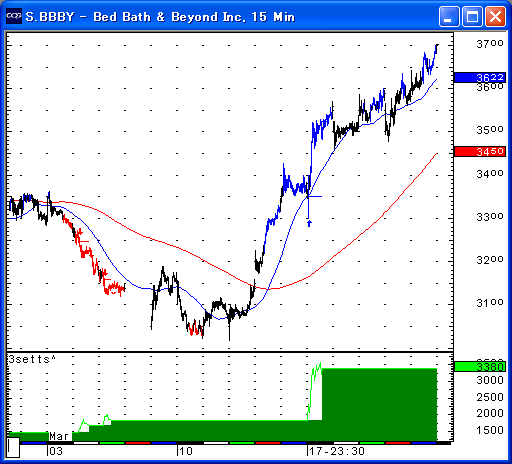The image size is (512, 464).
Task: Click the 3700 price scale label
Action: 490,44
